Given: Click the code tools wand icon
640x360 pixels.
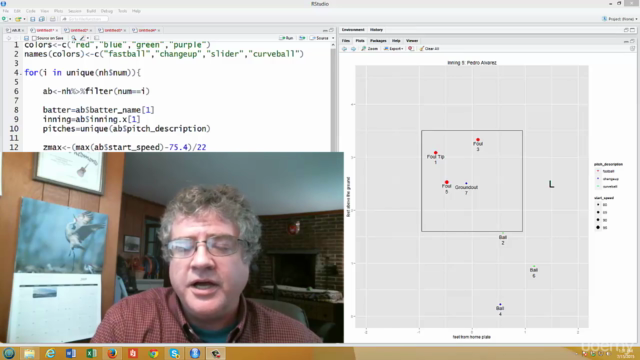Looking at the screenshot, I should [x=82, y=38].
